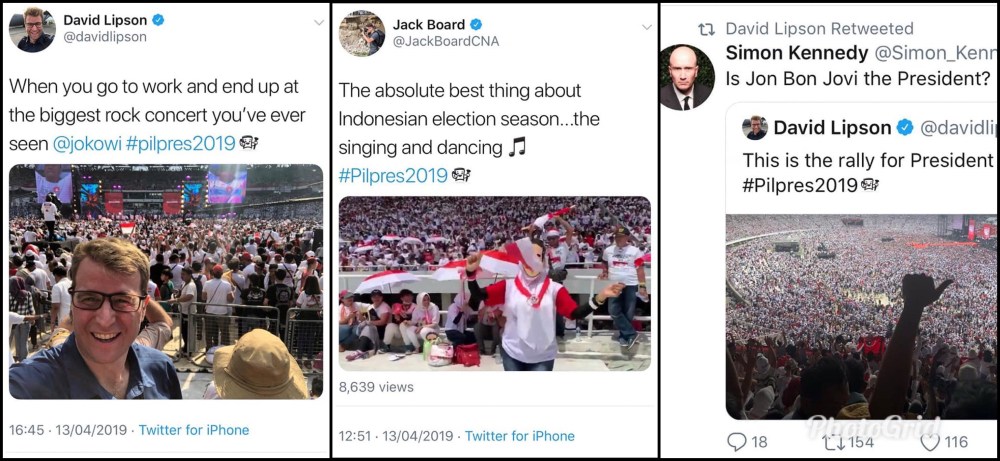The image size is (1000, 461).
Task: Open #Pilpres2019 hashtag in Jack Board's tweet
Action: pos(393,175)
